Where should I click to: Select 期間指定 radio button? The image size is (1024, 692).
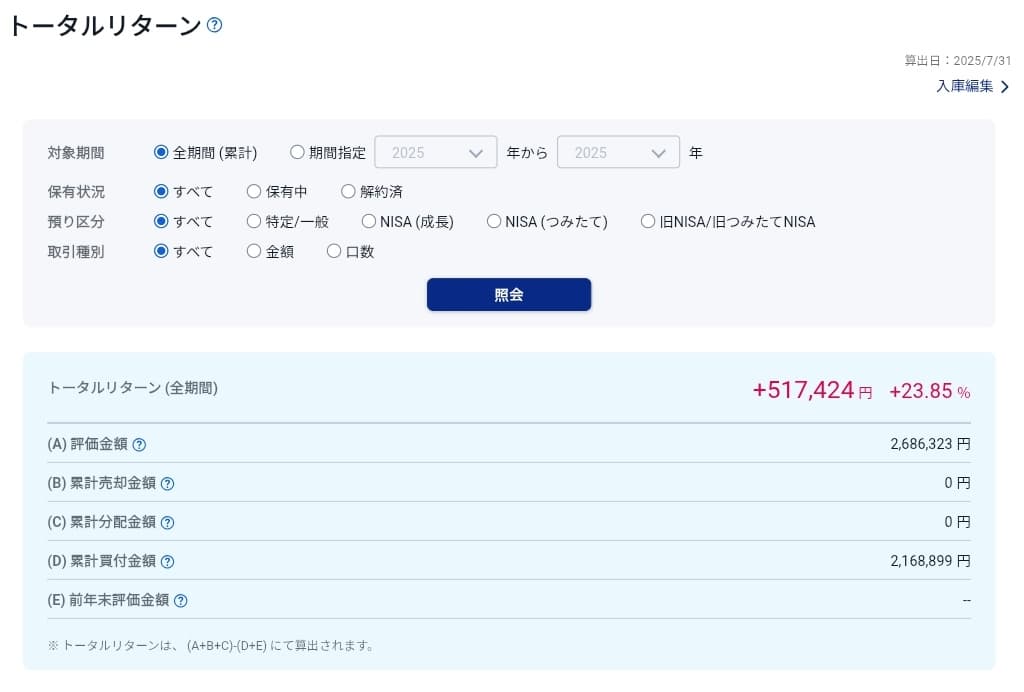tap(297, 153)
